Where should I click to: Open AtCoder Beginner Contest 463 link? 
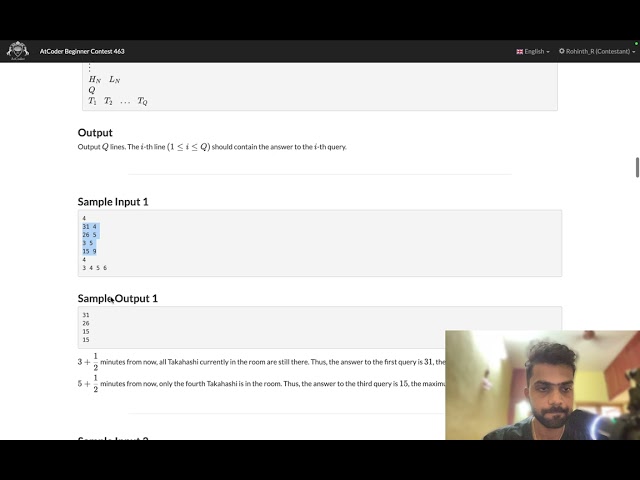pyautogui.click(x=82, y=51)
